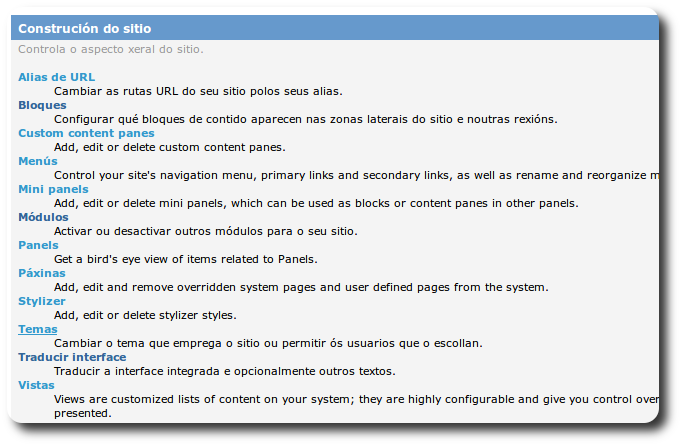This screenshot has width=682, height=446.
Task: Go to the Vistas link
Action: [x=37, y=385]
